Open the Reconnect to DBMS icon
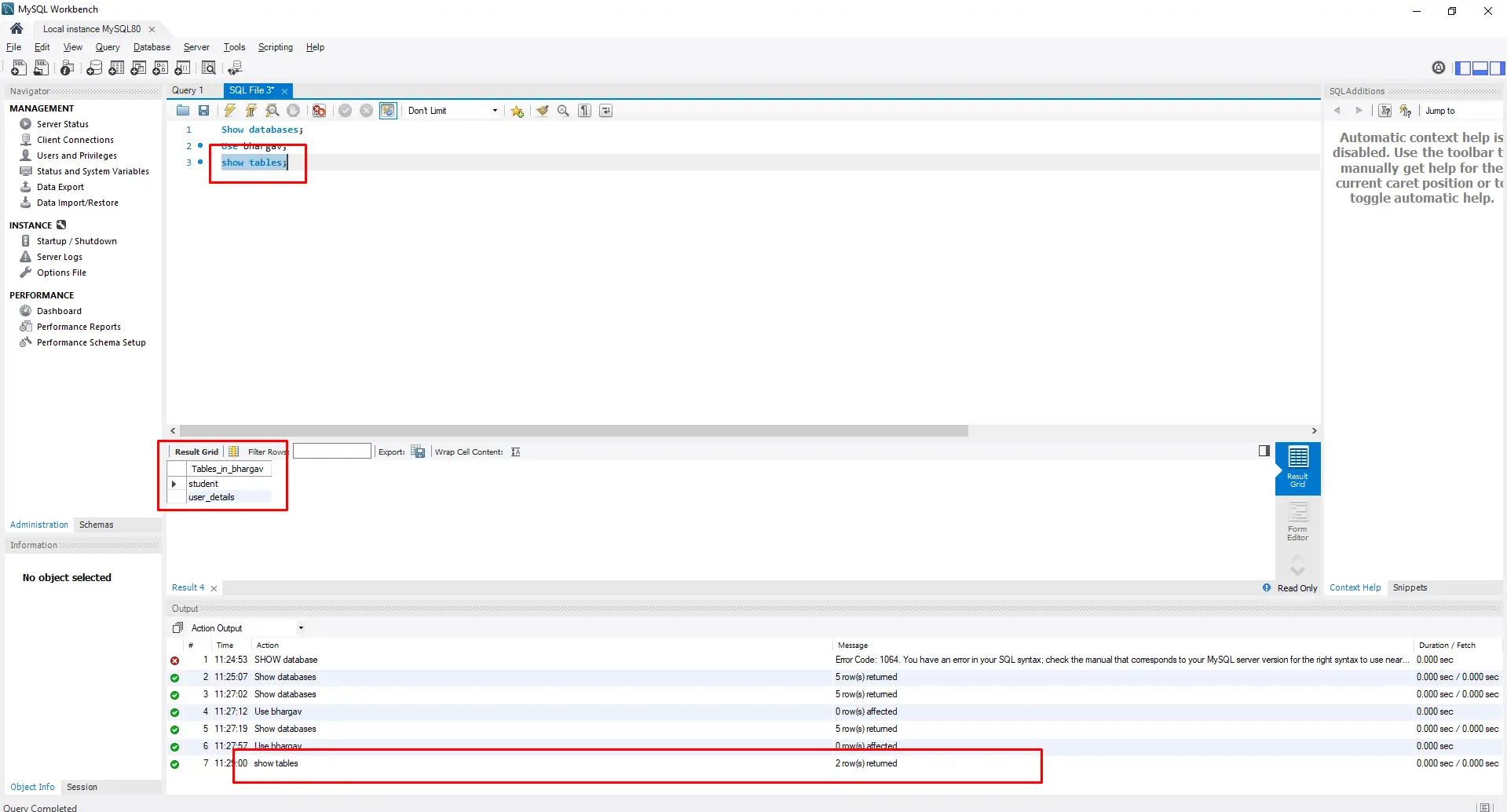The height and width of the screenshot is (812, 1507). coord(235,68)
